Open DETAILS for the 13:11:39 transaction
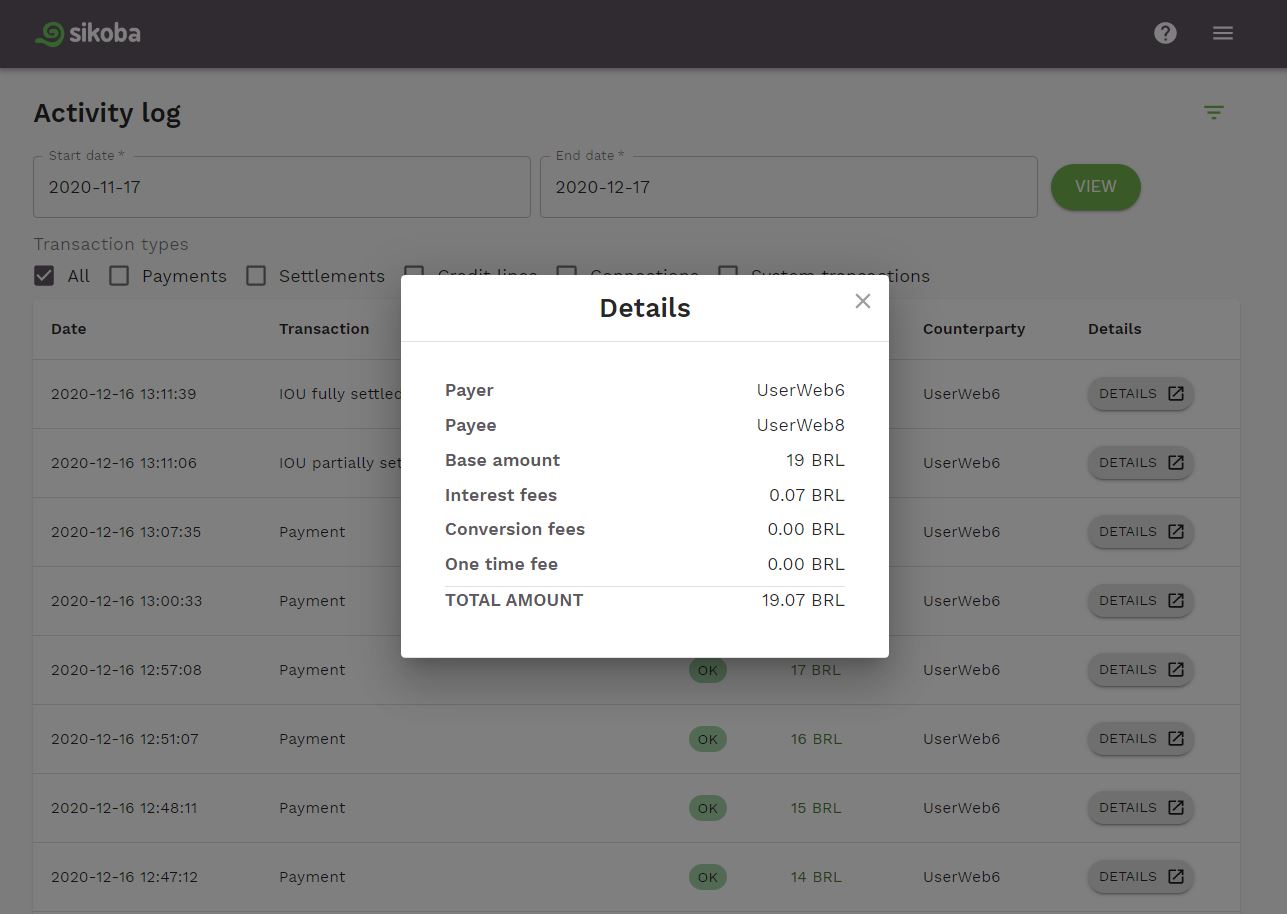 coord(1141,394)
